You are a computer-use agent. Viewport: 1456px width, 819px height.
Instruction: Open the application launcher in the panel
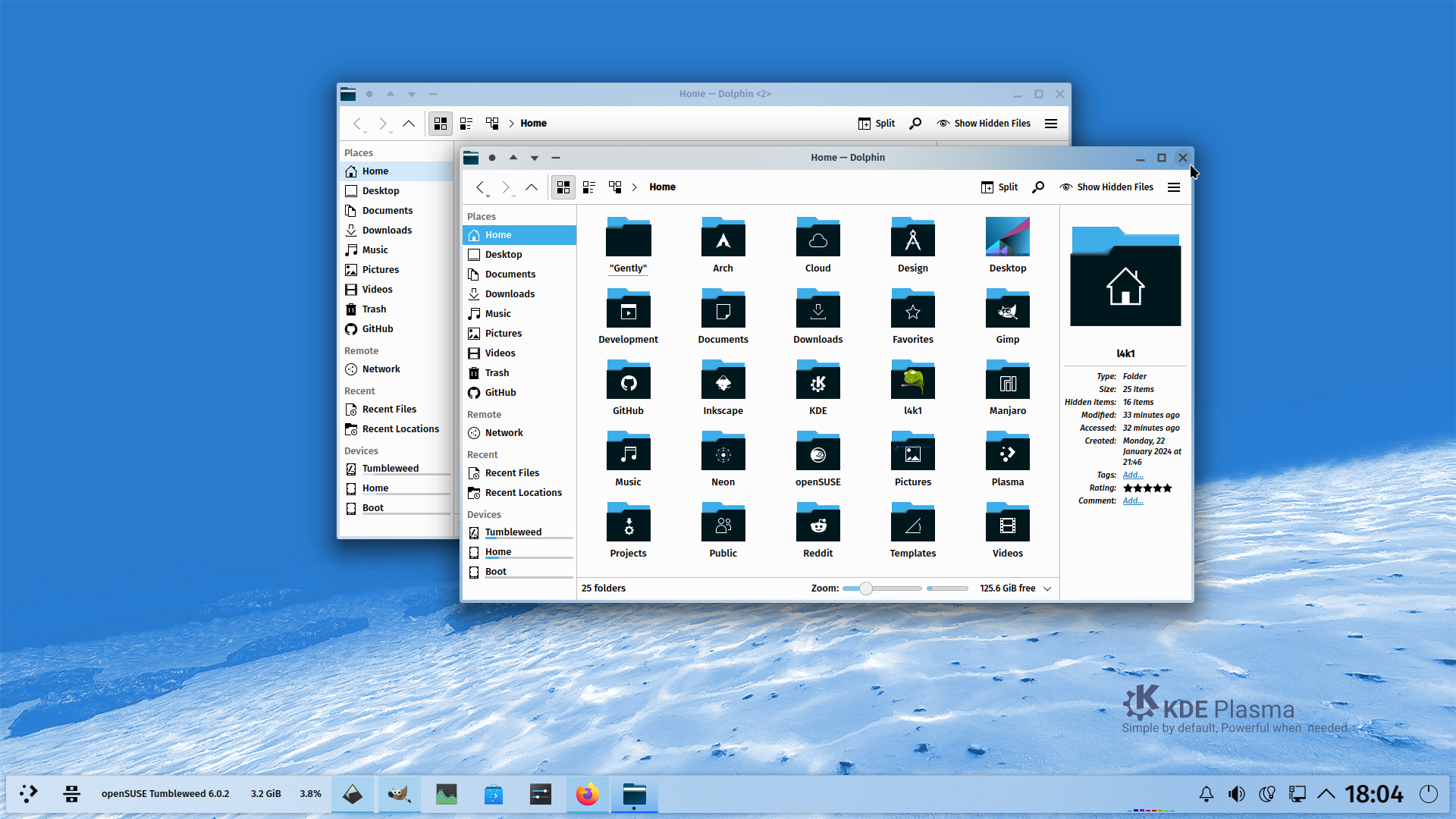(29, 794)
